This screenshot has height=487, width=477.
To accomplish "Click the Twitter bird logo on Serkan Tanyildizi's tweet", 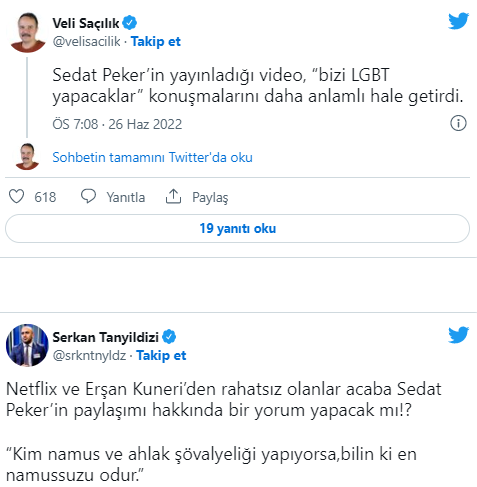I will [458, 335].
